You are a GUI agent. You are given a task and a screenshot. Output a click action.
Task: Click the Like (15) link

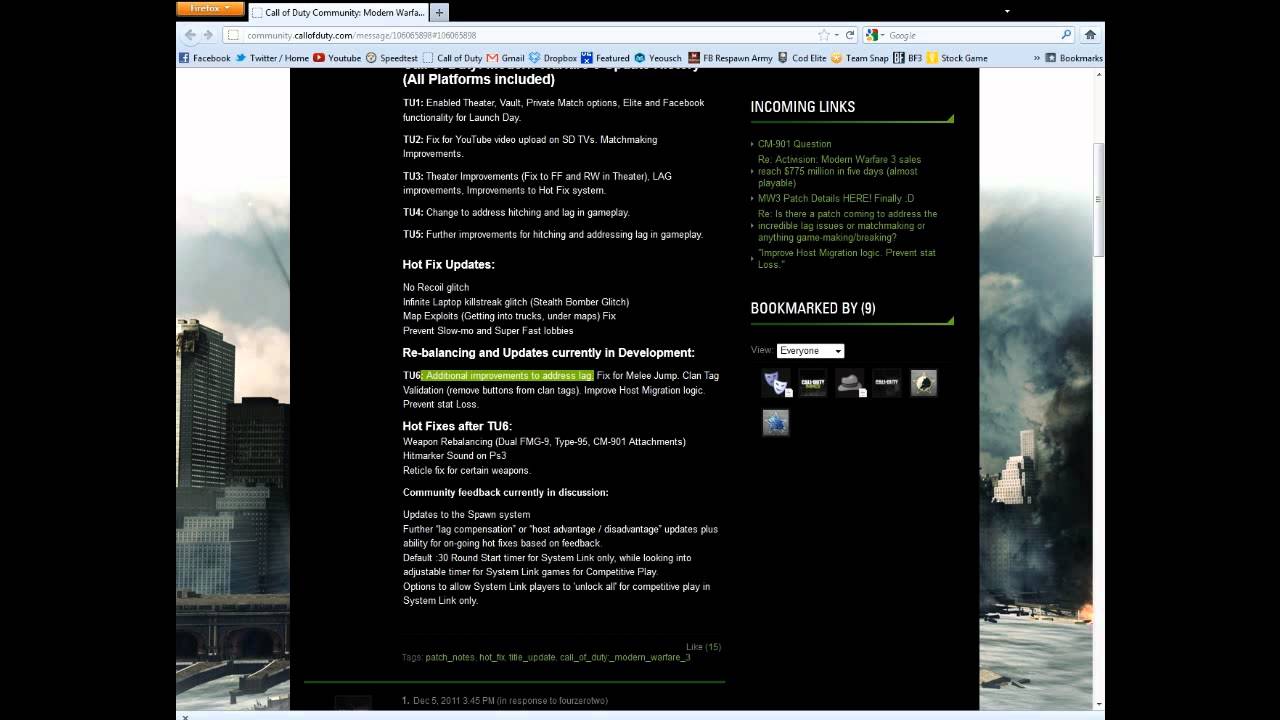[x=703, y=647]
